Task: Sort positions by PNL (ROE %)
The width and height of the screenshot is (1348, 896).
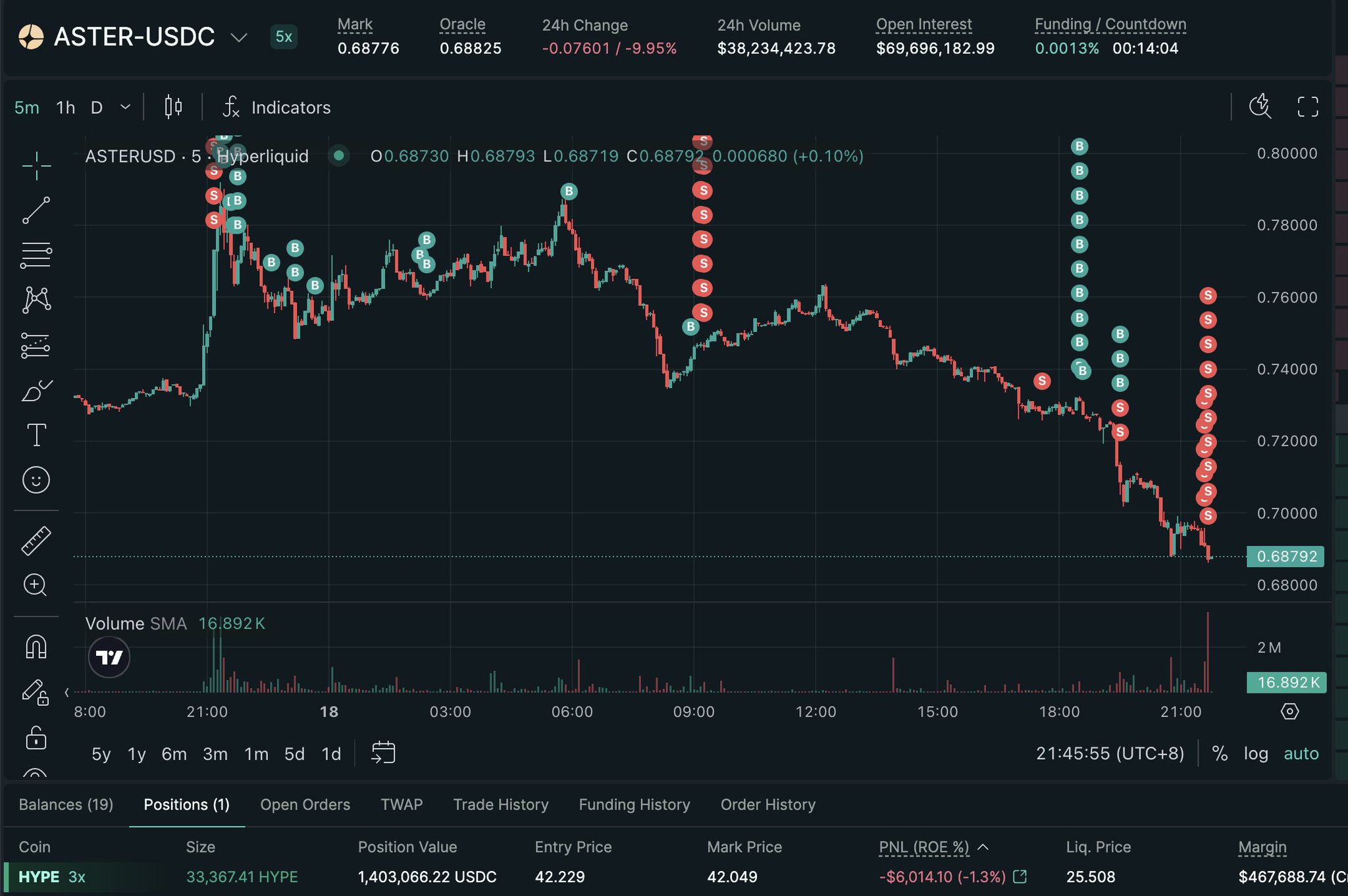Action: click(x=924, y=847)
